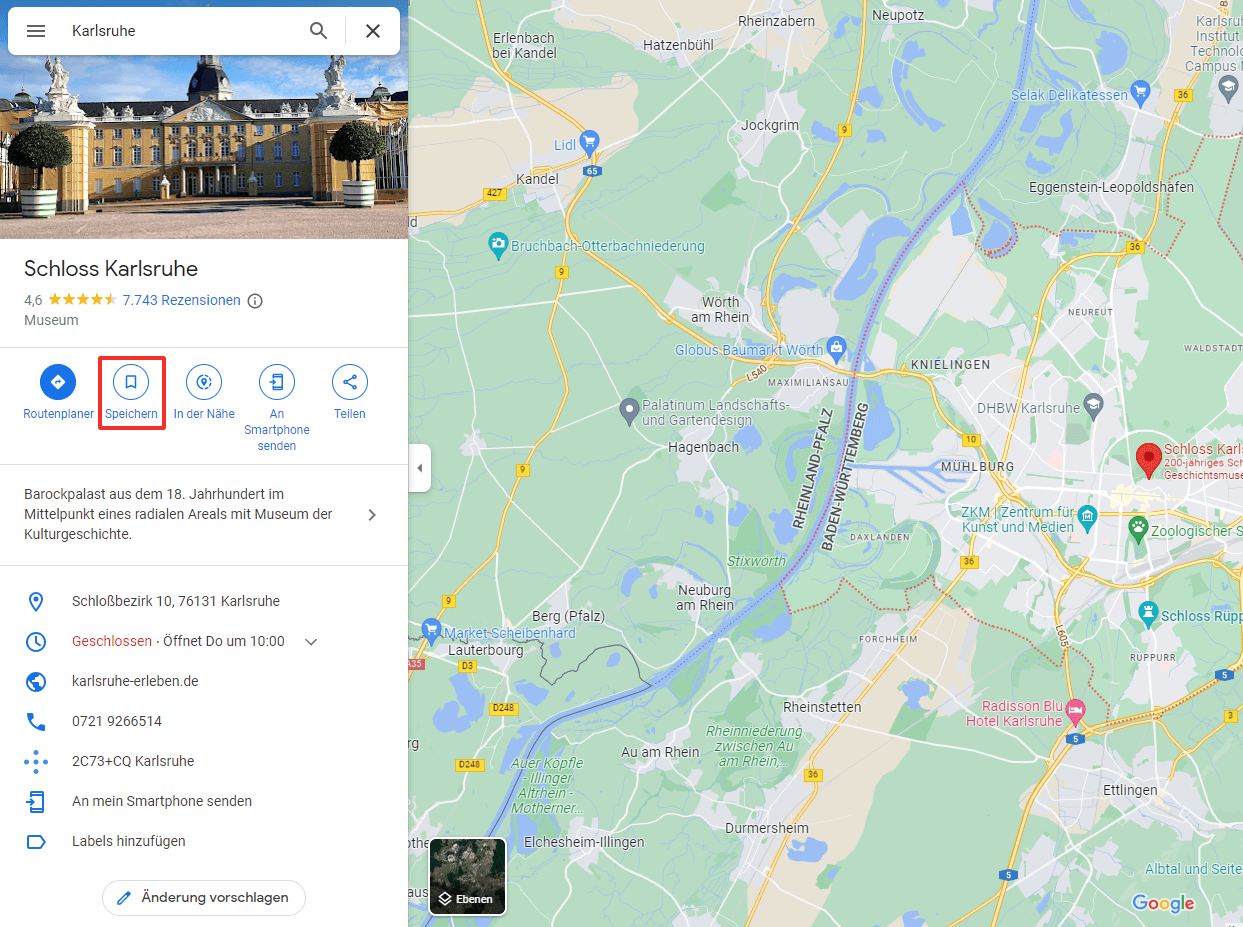Click the plus code 2C73+CQ Karlsruhe
This screenshot has width=1243, height=927.
[133, 761]
